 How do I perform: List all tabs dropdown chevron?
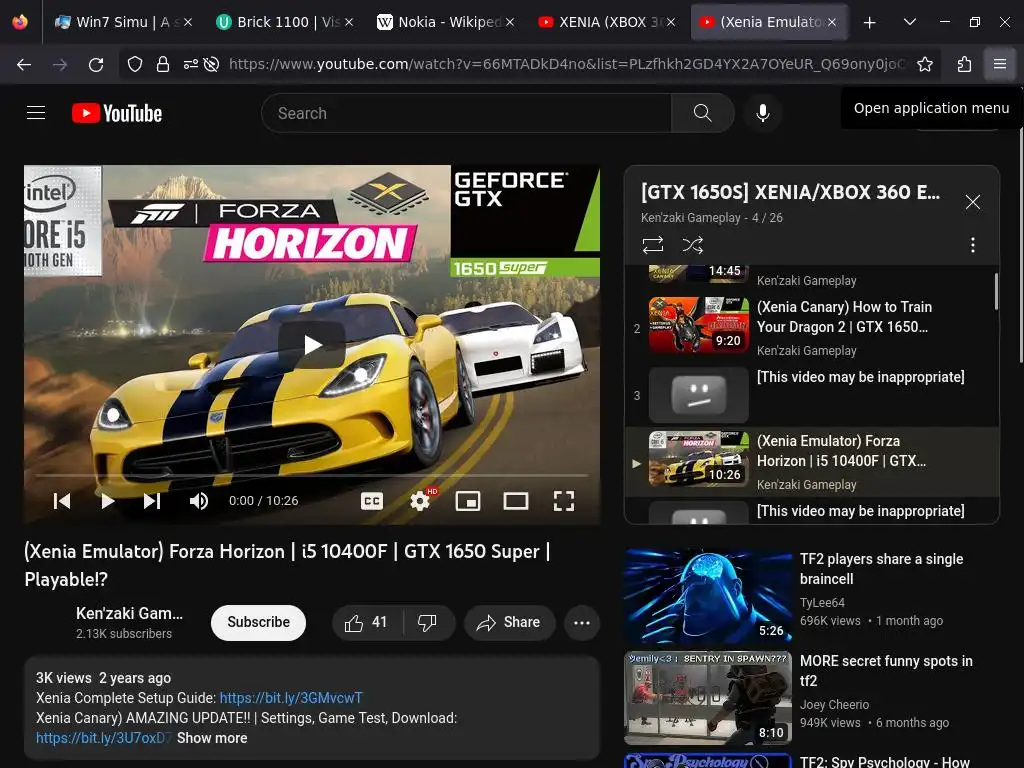point(909,22)
